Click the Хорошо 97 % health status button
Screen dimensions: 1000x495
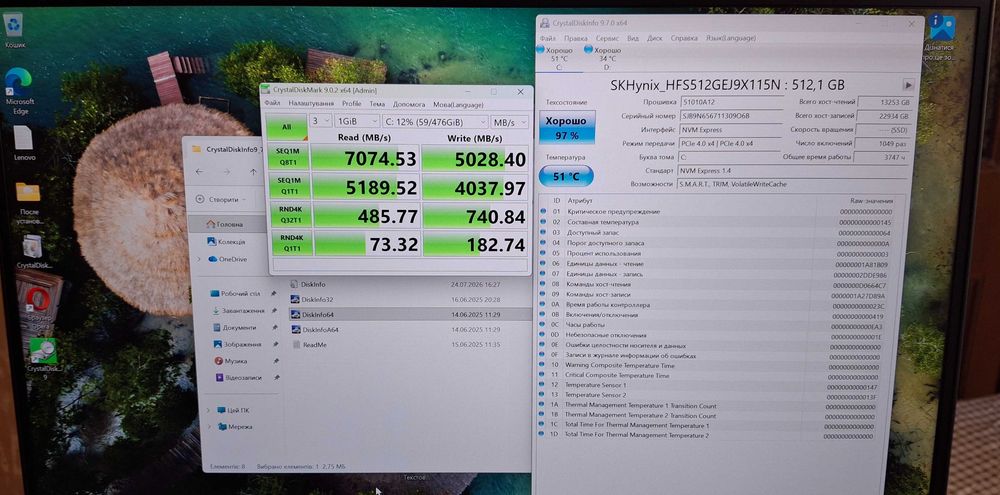tap(567, 127)
